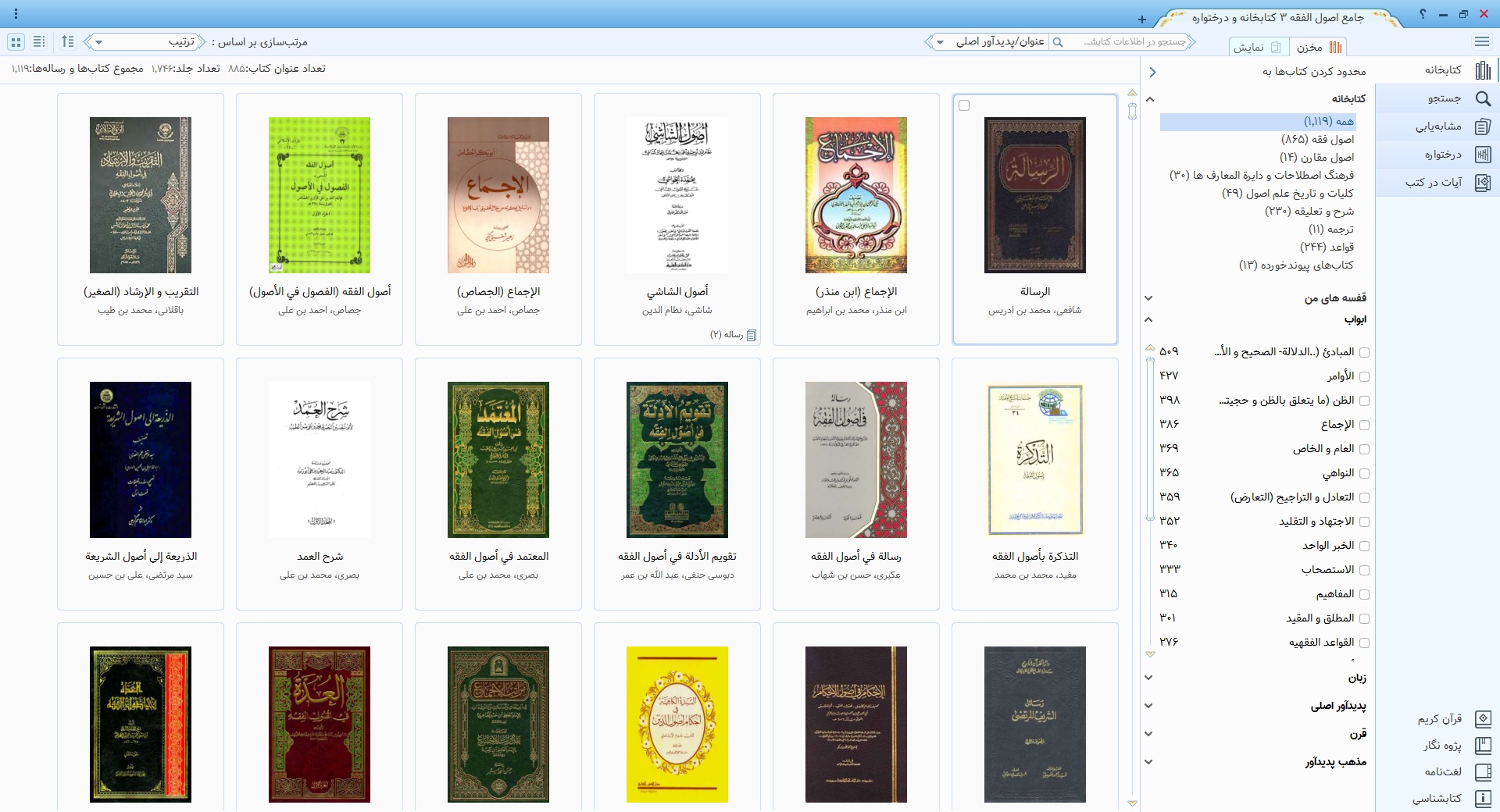Switch to the نمايش tab
Viewport: 1500px width, 812px height.
pos(1258,48)
